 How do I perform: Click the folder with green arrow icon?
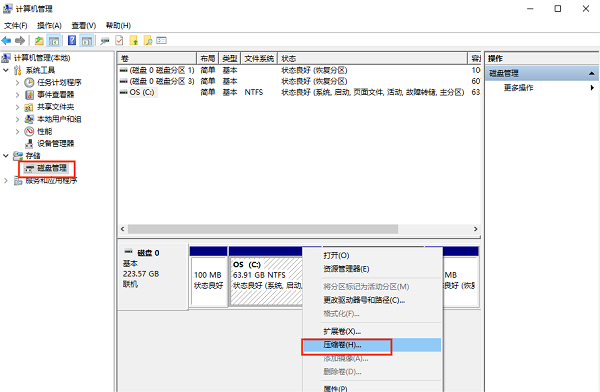pos(134,41)
